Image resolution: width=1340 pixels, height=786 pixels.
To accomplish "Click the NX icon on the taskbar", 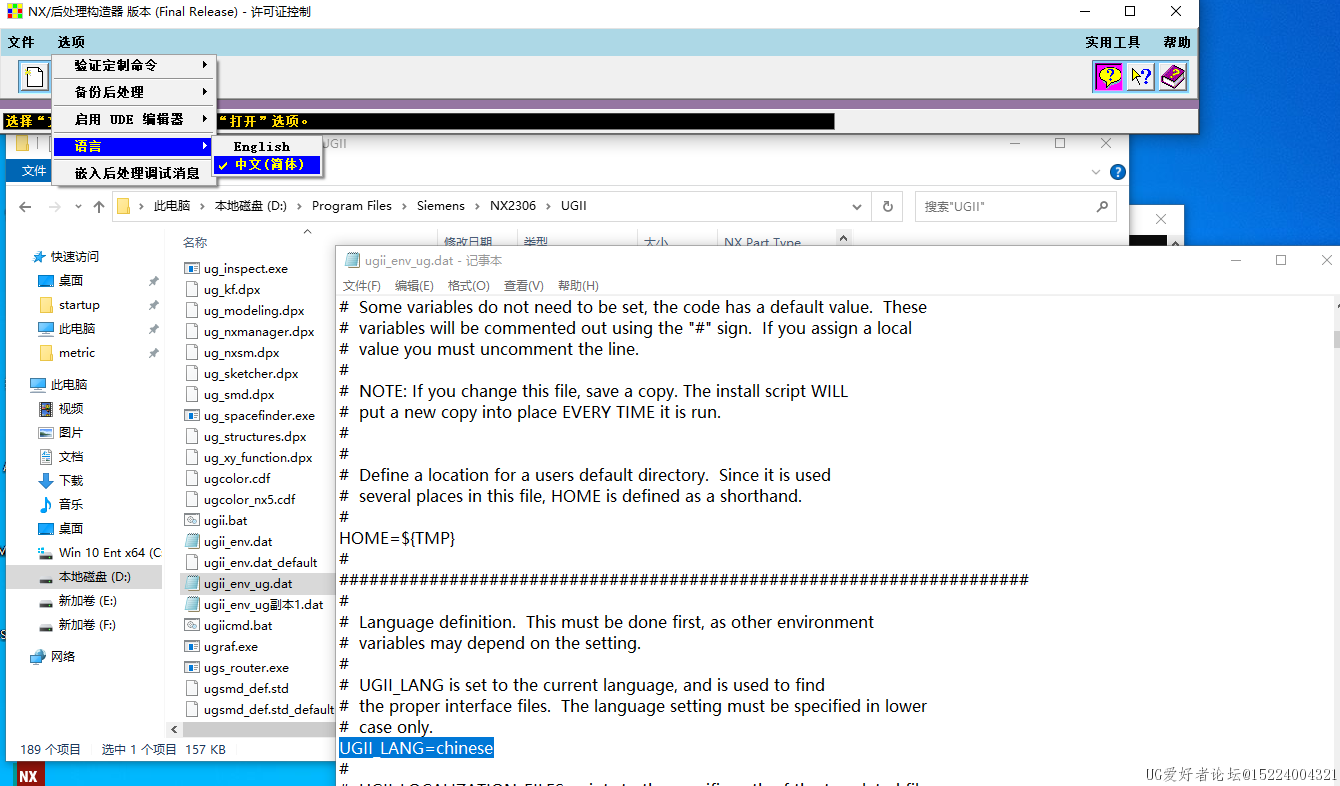I will (28, 776).
